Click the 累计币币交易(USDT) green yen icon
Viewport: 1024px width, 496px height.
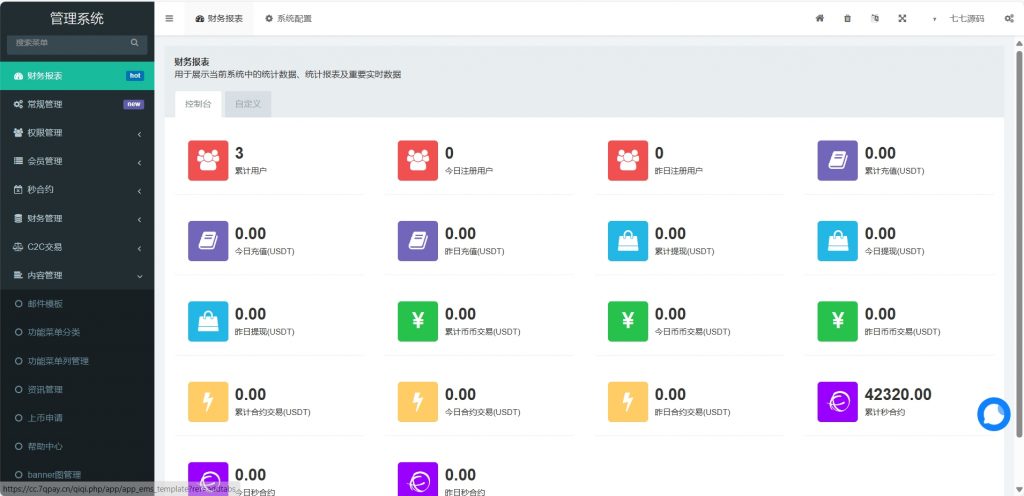pos(418,321)
